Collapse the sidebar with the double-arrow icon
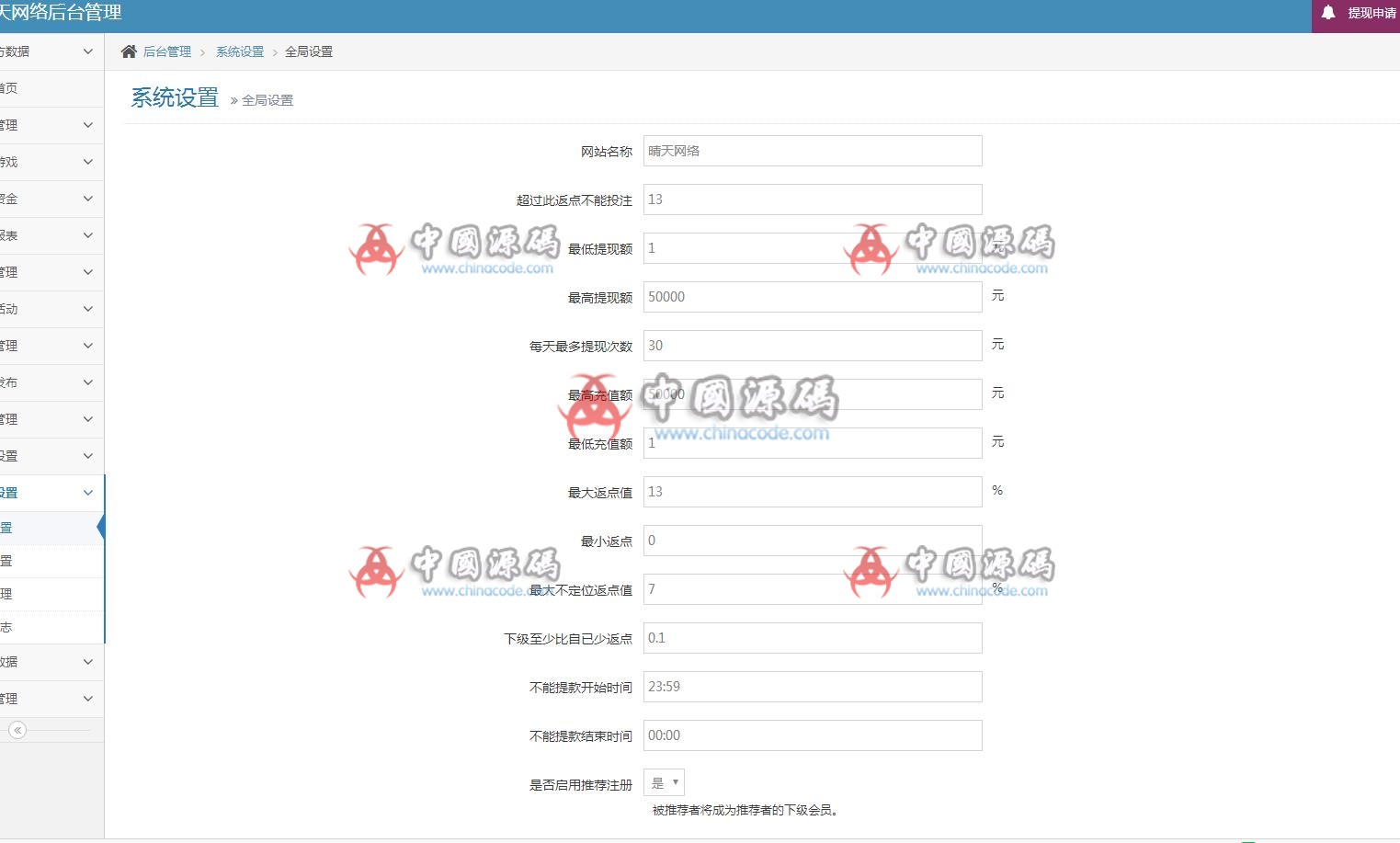 (x=17, y=730)
